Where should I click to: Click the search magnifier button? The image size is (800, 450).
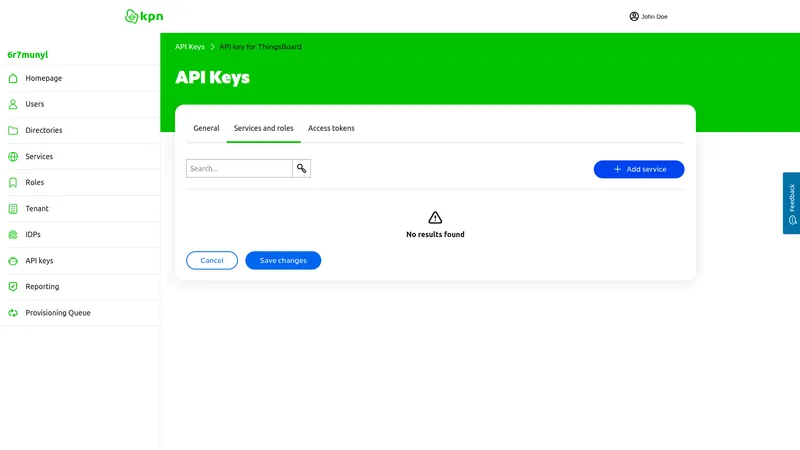pyautogui.click(x=302, y=168)
